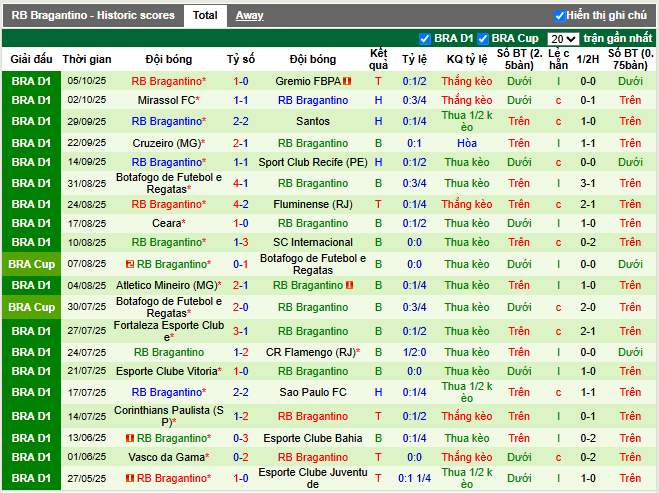
Task: Toggle the BRA D1 filter checkbox
Action: 425,39
